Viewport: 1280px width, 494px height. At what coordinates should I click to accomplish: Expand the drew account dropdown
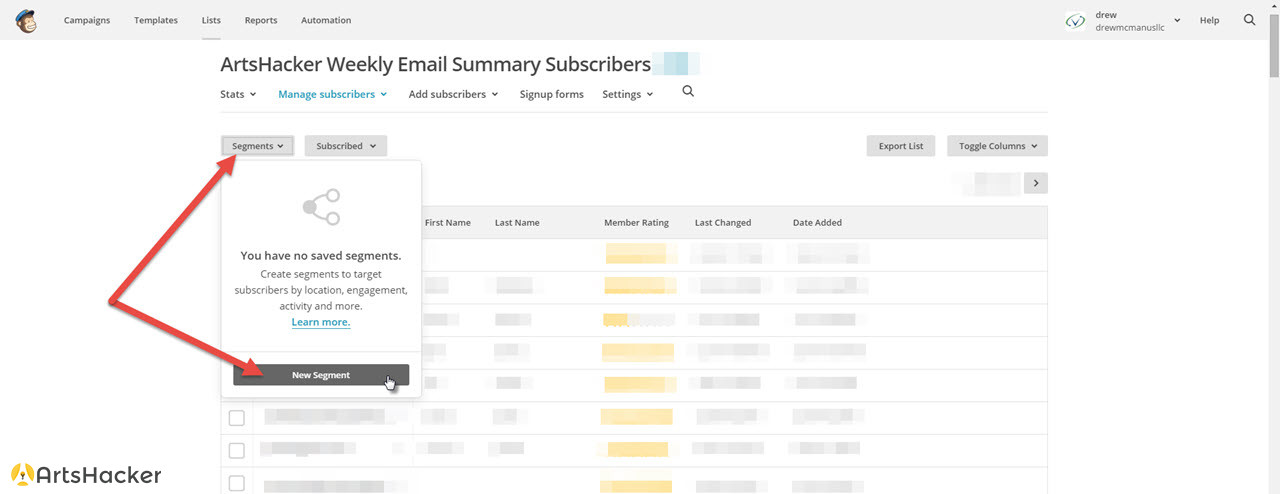pos(1138,21)
